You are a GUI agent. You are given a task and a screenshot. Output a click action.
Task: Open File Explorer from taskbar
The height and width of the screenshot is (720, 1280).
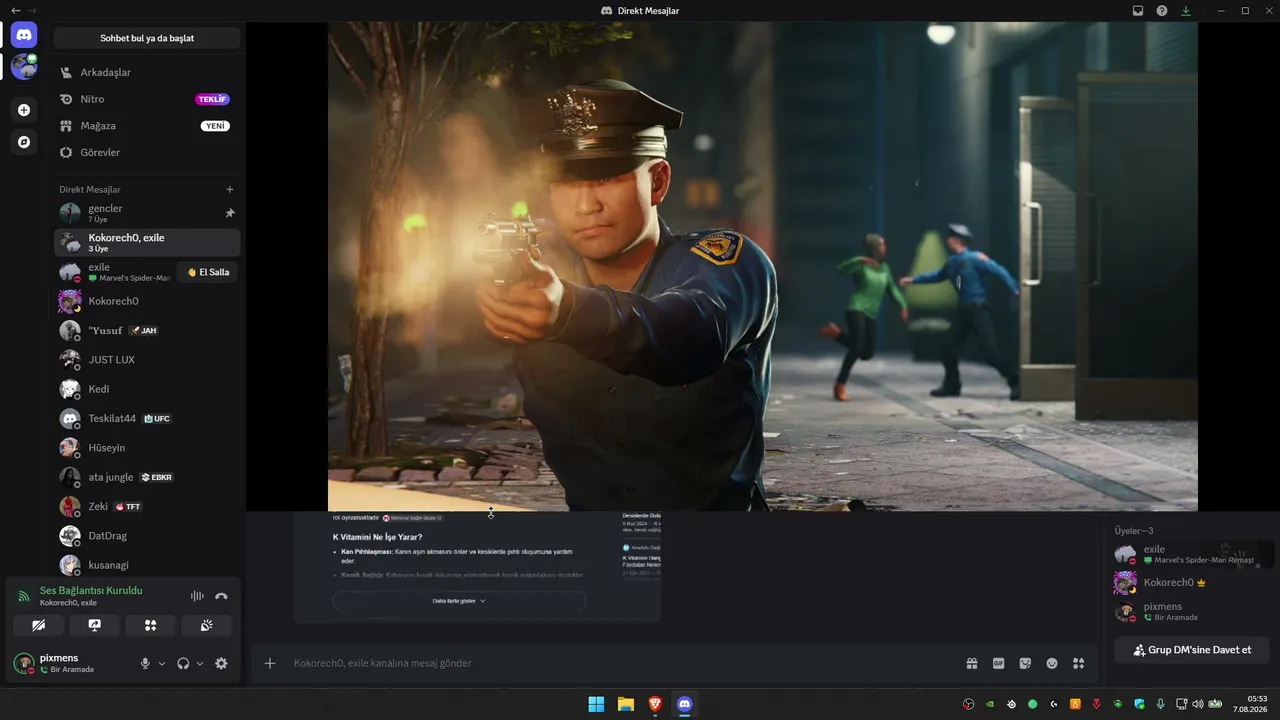pyautogui.click(x=626, y=704)
